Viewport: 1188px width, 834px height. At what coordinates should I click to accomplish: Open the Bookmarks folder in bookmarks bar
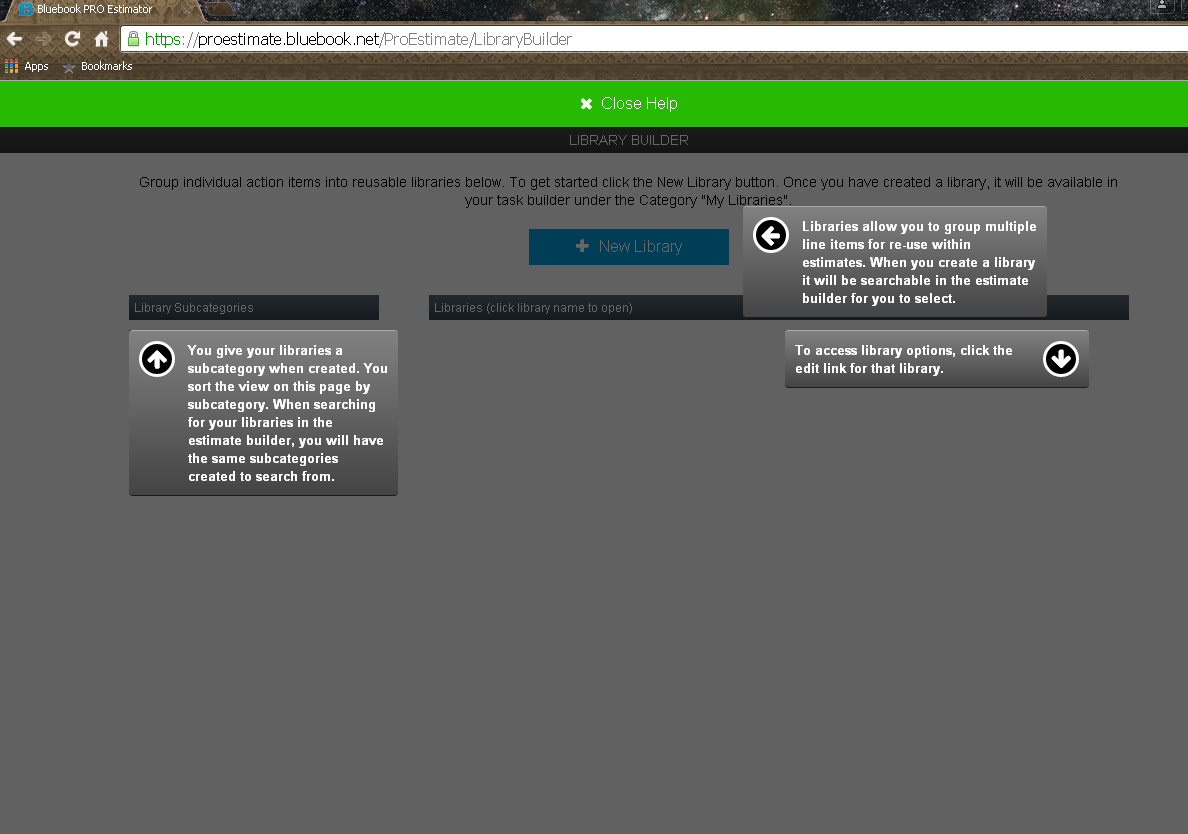[x=98, y=67]
